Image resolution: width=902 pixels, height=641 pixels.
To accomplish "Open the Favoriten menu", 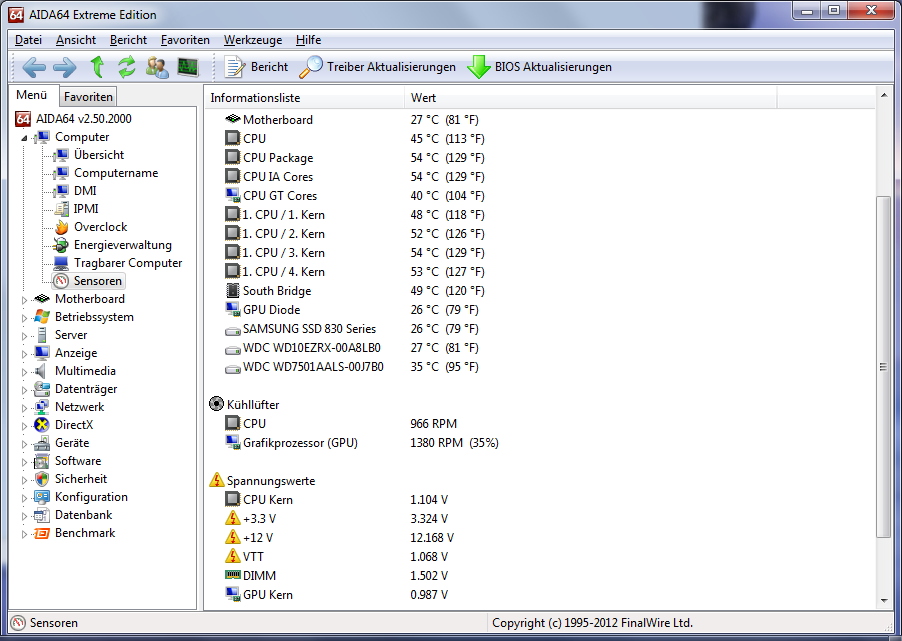I will 185,40.
